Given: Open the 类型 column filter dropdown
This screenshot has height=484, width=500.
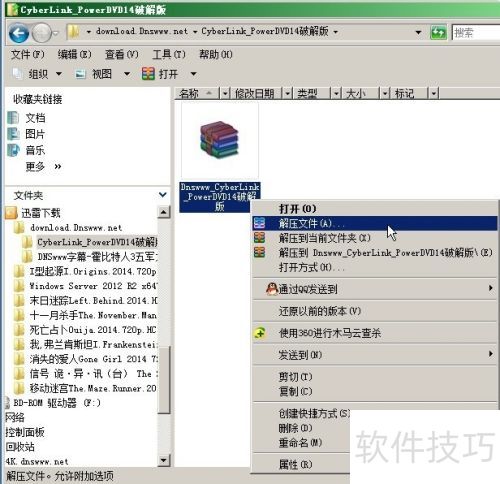Looking at the screenshot, I should pyautogui.click(x=336, y=94).
